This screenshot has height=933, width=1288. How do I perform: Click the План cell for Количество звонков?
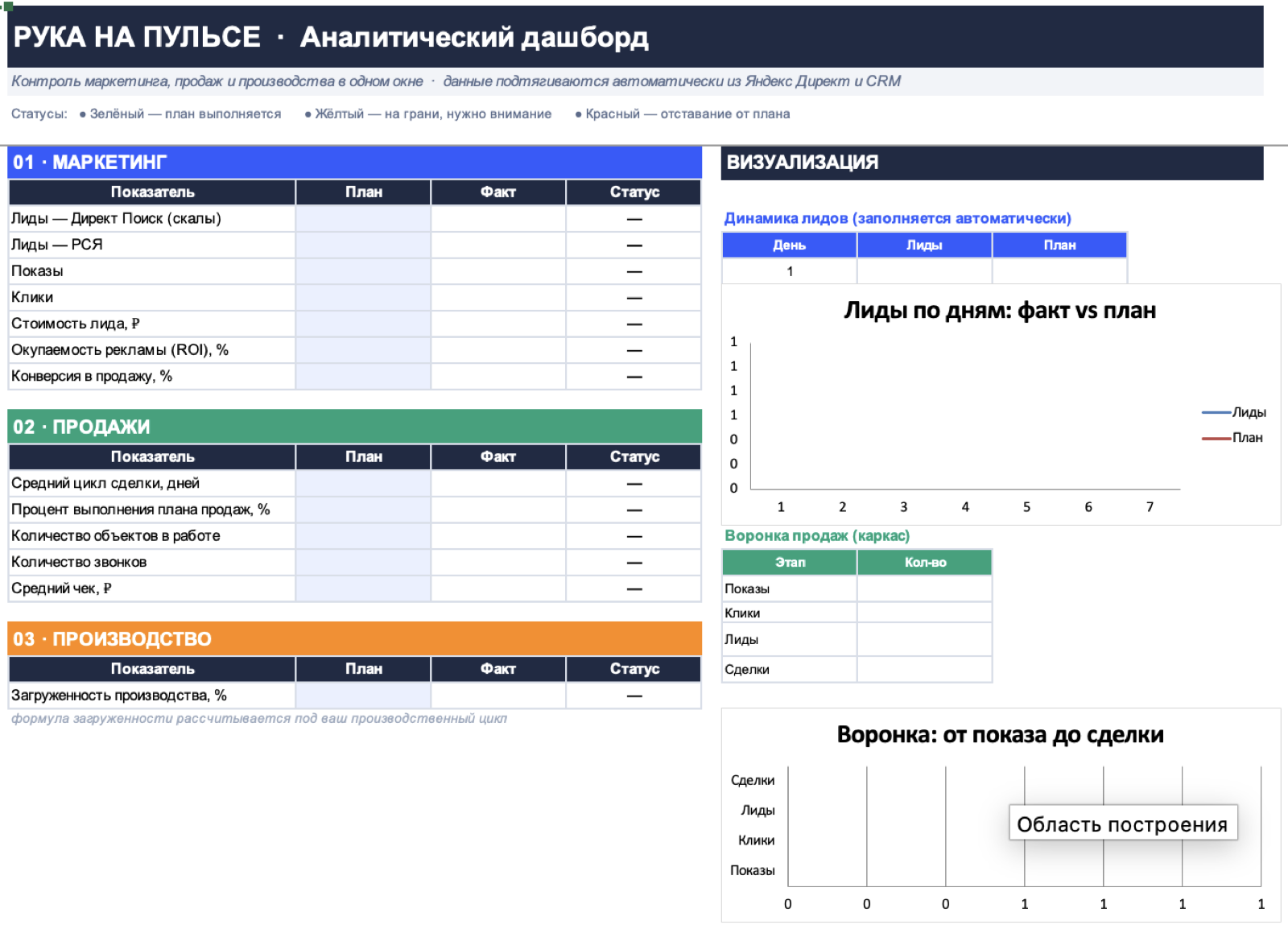[x=363, y=562]
